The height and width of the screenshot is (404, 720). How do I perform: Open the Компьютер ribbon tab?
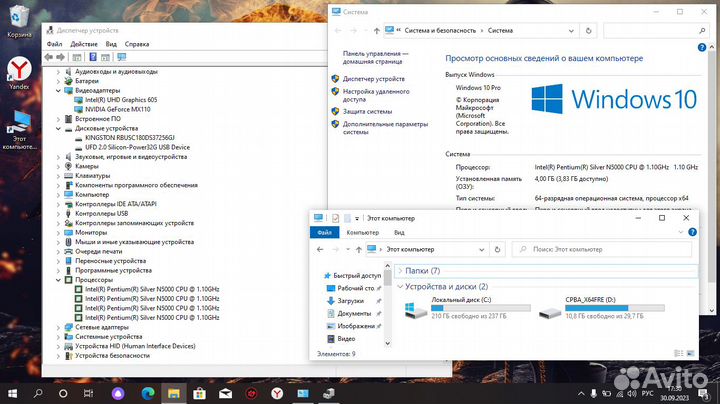click(x=362, y=232)
